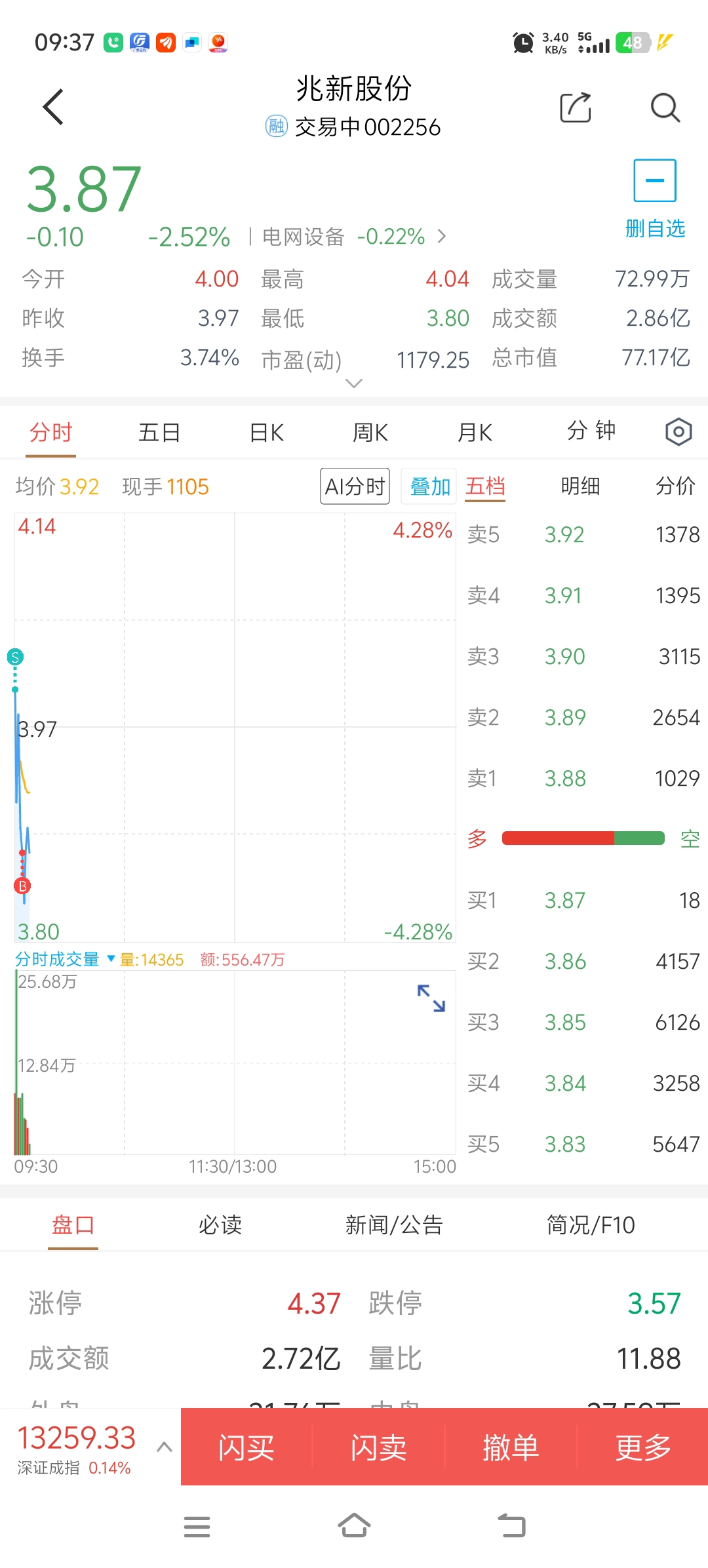Image resolution: width=708 pixels, height=1568 pixels.
Task: Switch to the 日K chart tab
Action: click(267, 433)
